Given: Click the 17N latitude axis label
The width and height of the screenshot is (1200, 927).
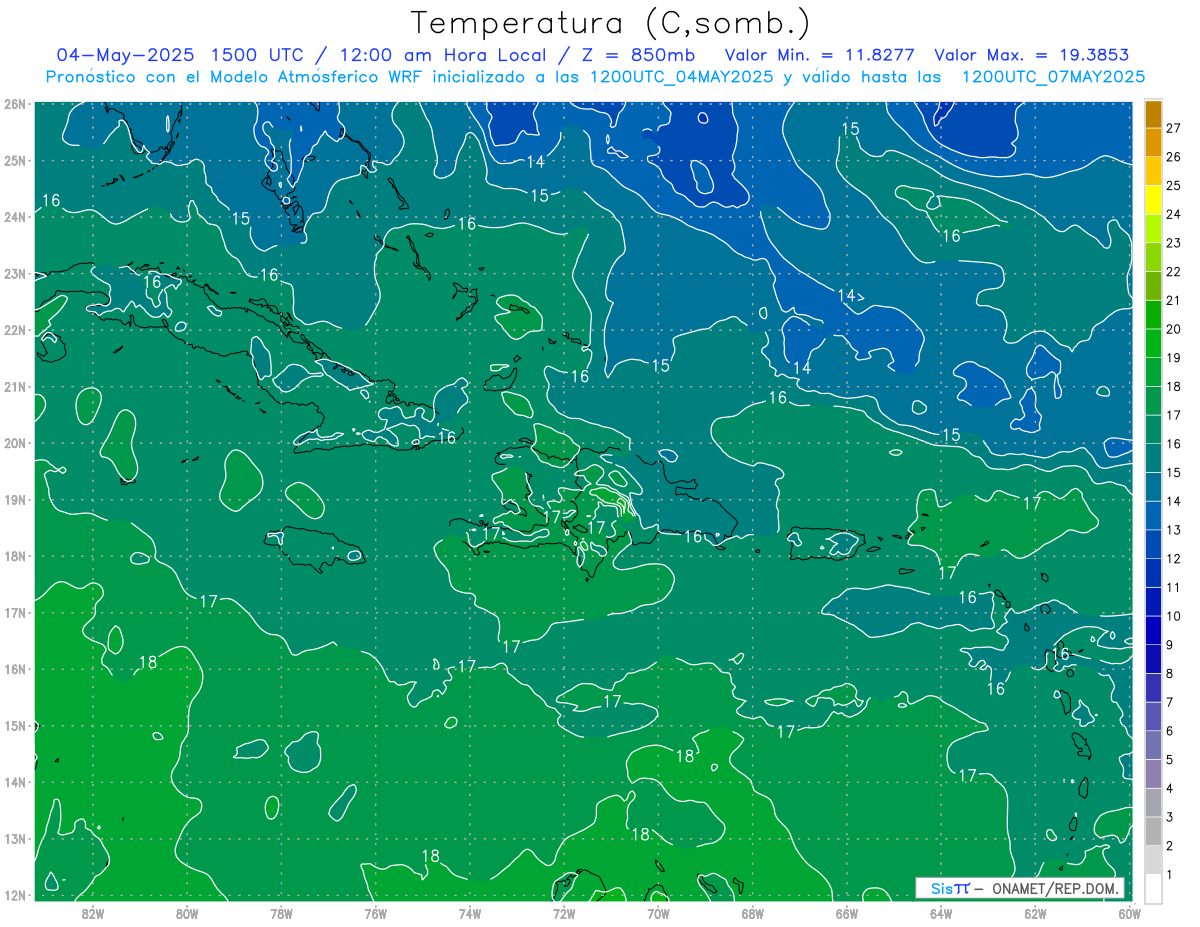Looking at the screenshot, I should [x=15, y=613].
